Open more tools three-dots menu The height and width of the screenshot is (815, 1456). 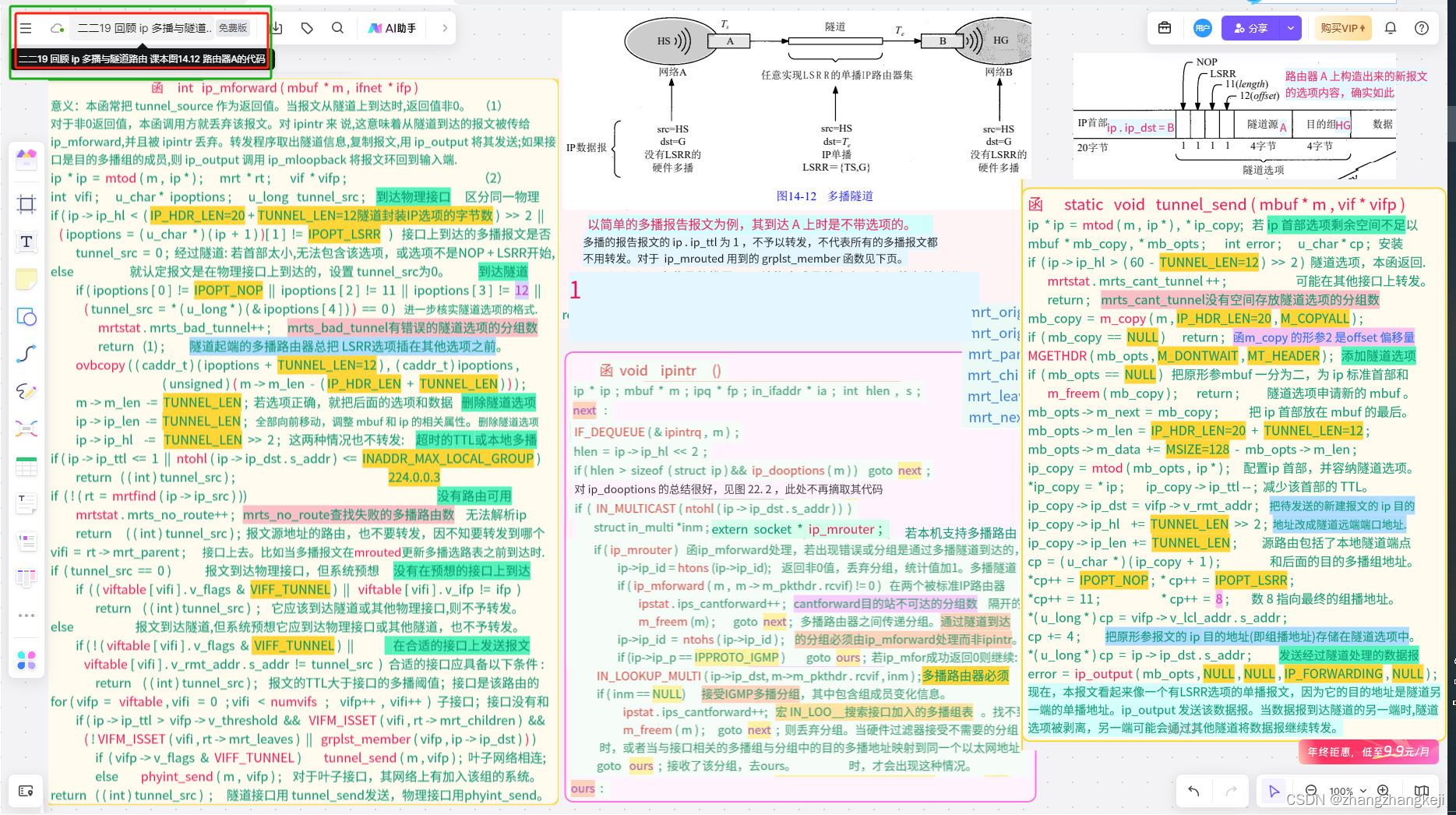click(26, 616)
